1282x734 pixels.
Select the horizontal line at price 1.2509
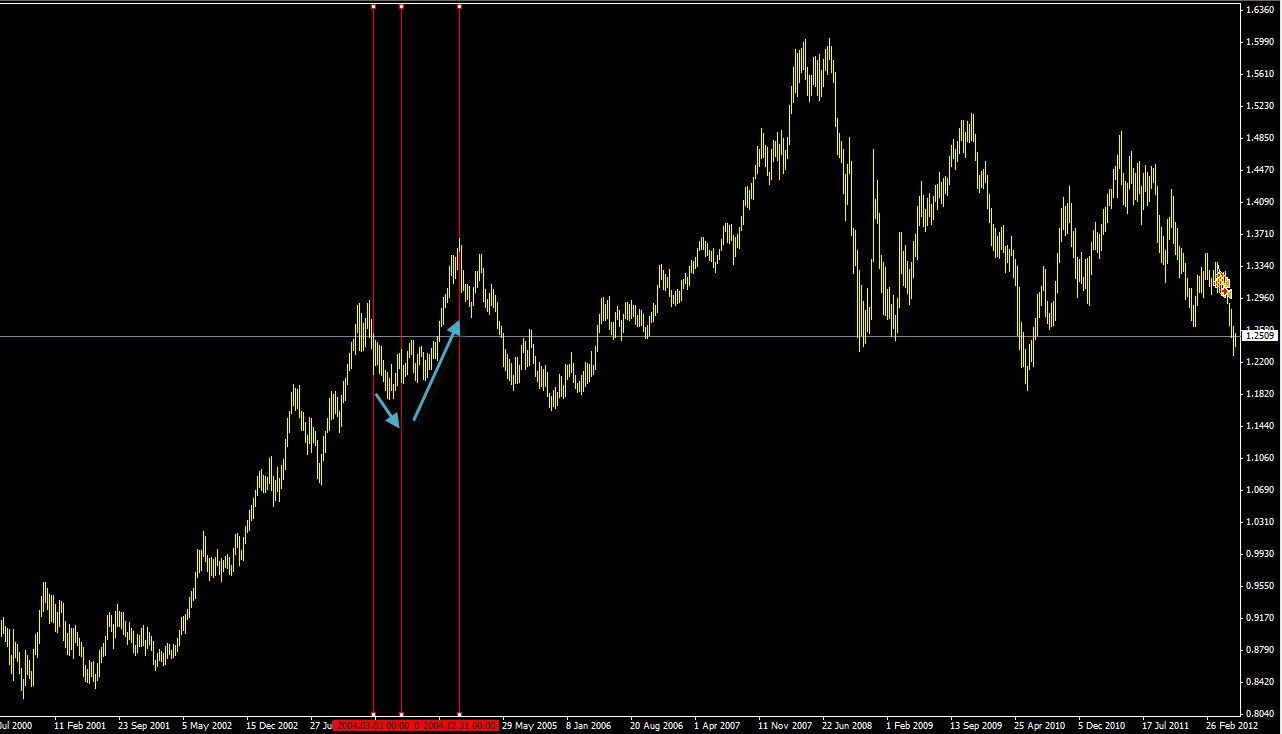[700, 336]
